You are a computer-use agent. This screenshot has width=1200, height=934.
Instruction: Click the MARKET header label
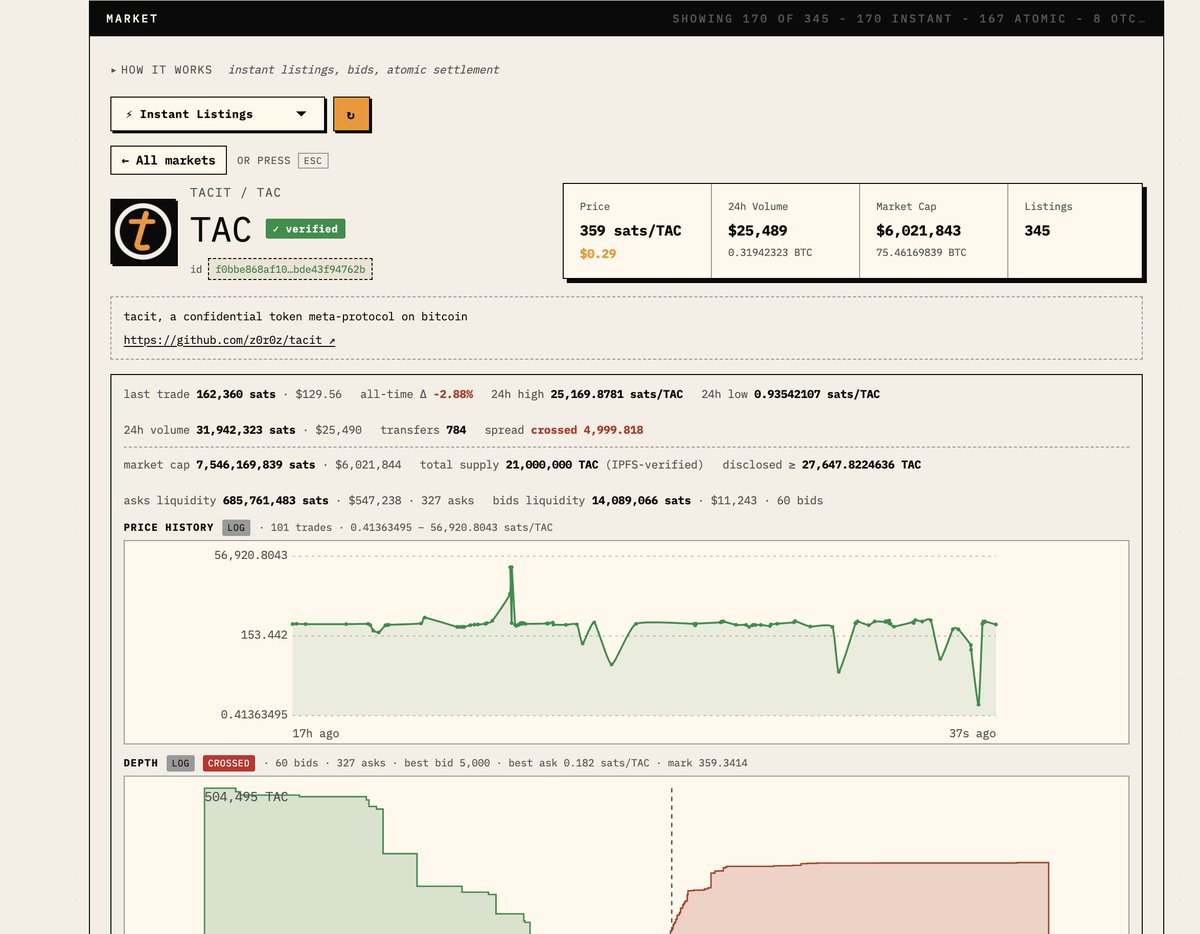[132, 19]
